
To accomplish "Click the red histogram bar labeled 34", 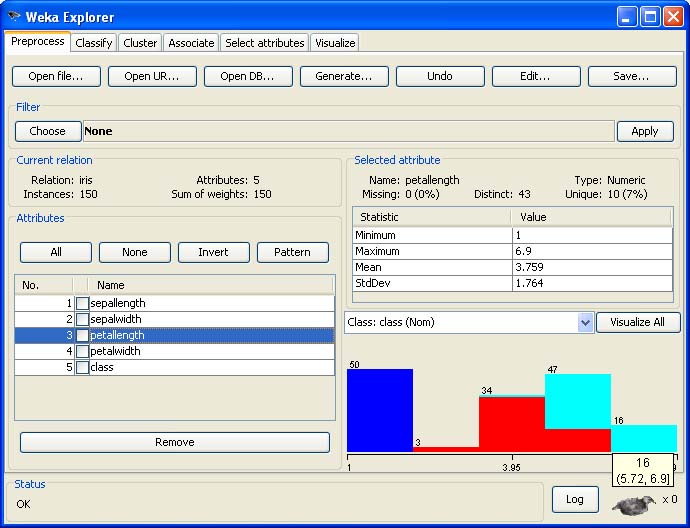I will pos(512,424).
